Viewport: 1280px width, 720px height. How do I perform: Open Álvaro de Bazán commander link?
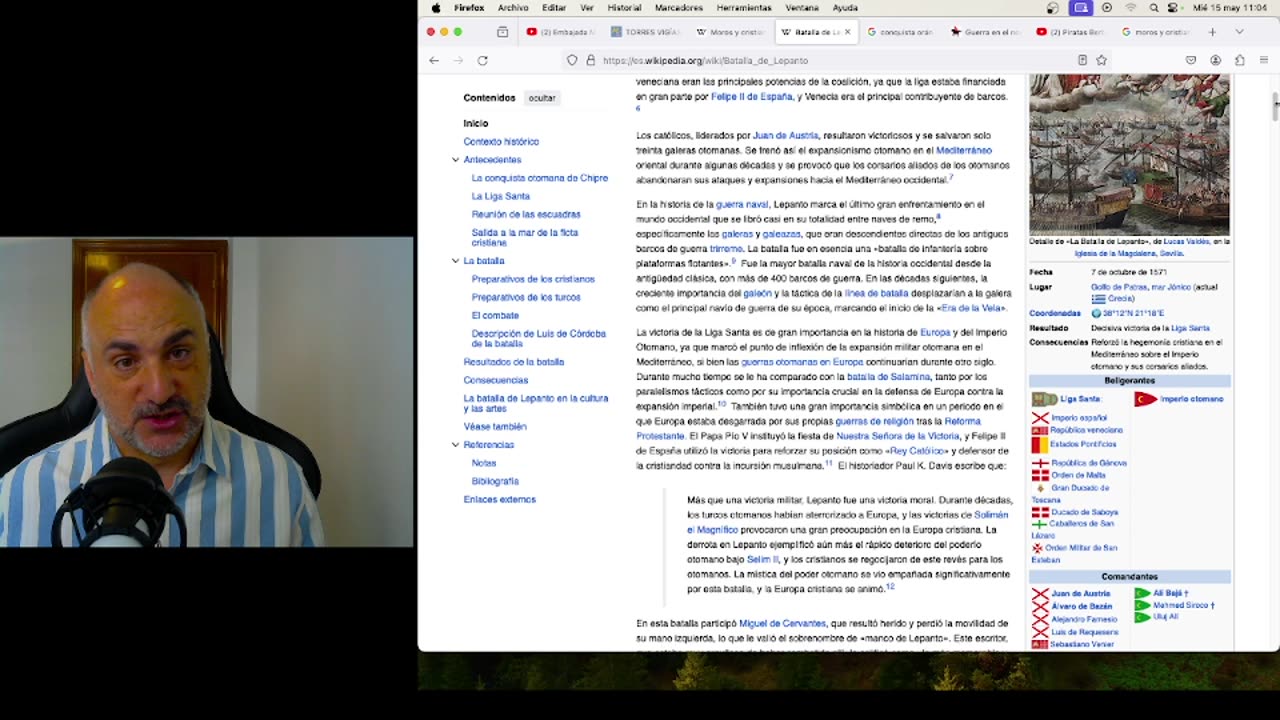[1081, 606]
